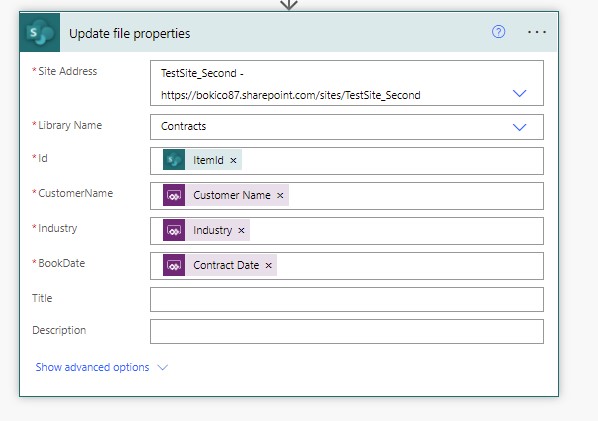Screen dimensions: 598x421
Task: Select the Contracts library name field
Action: coord(347,127)
